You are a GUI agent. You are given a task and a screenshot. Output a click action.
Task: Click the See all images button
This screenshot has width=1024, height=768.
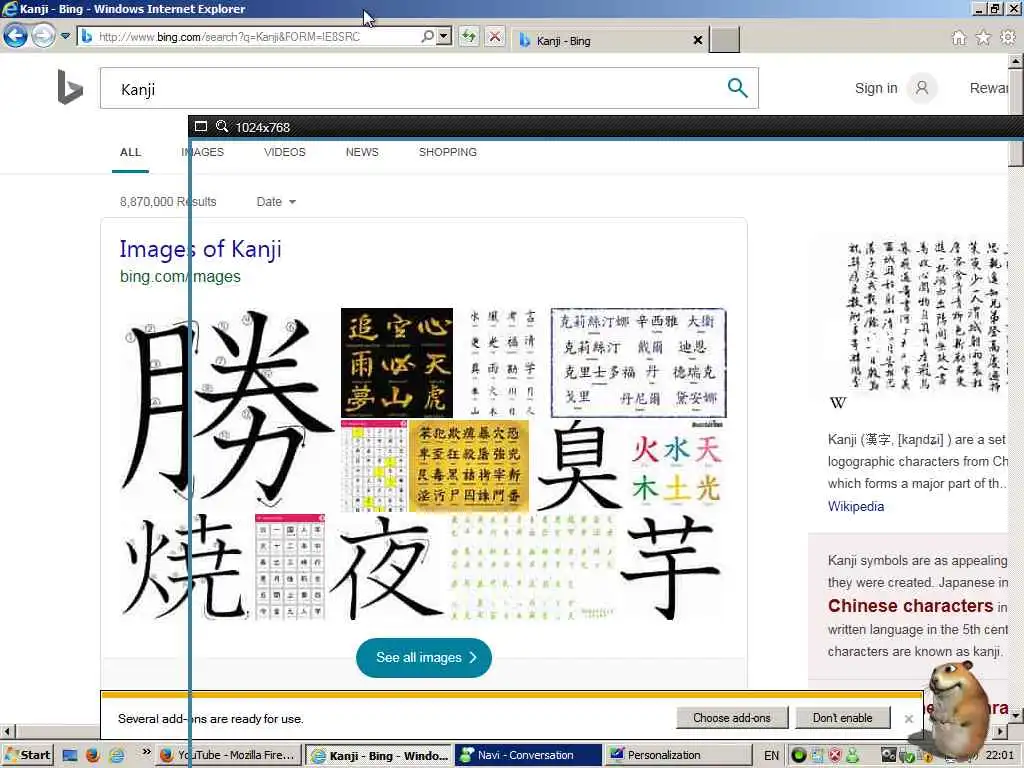pyautogui.click(x=424, y=658)
